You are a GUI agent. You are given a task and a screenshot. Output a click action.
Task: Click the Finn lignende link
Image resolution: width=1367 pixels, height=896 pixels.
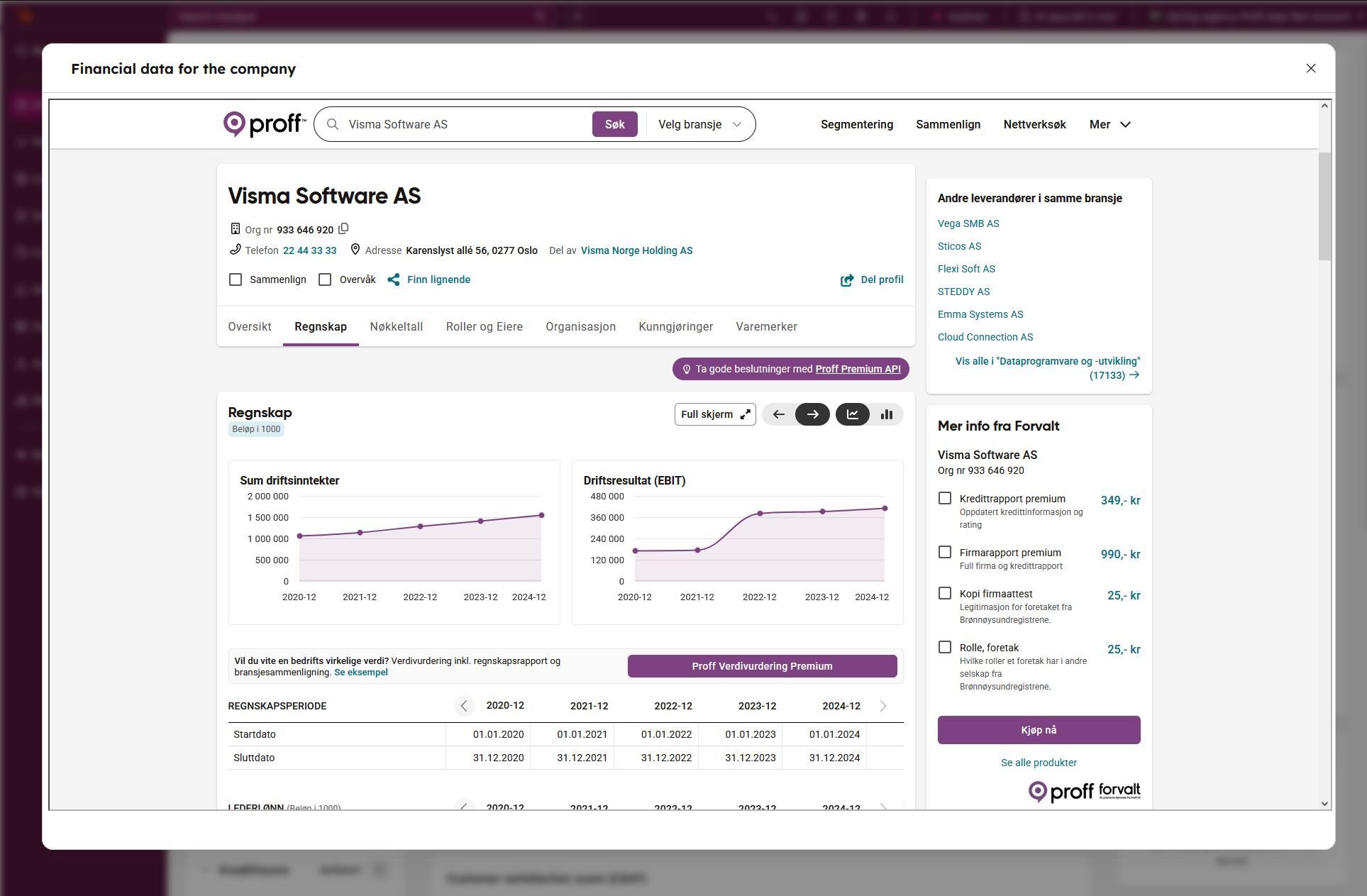[439, 280]
